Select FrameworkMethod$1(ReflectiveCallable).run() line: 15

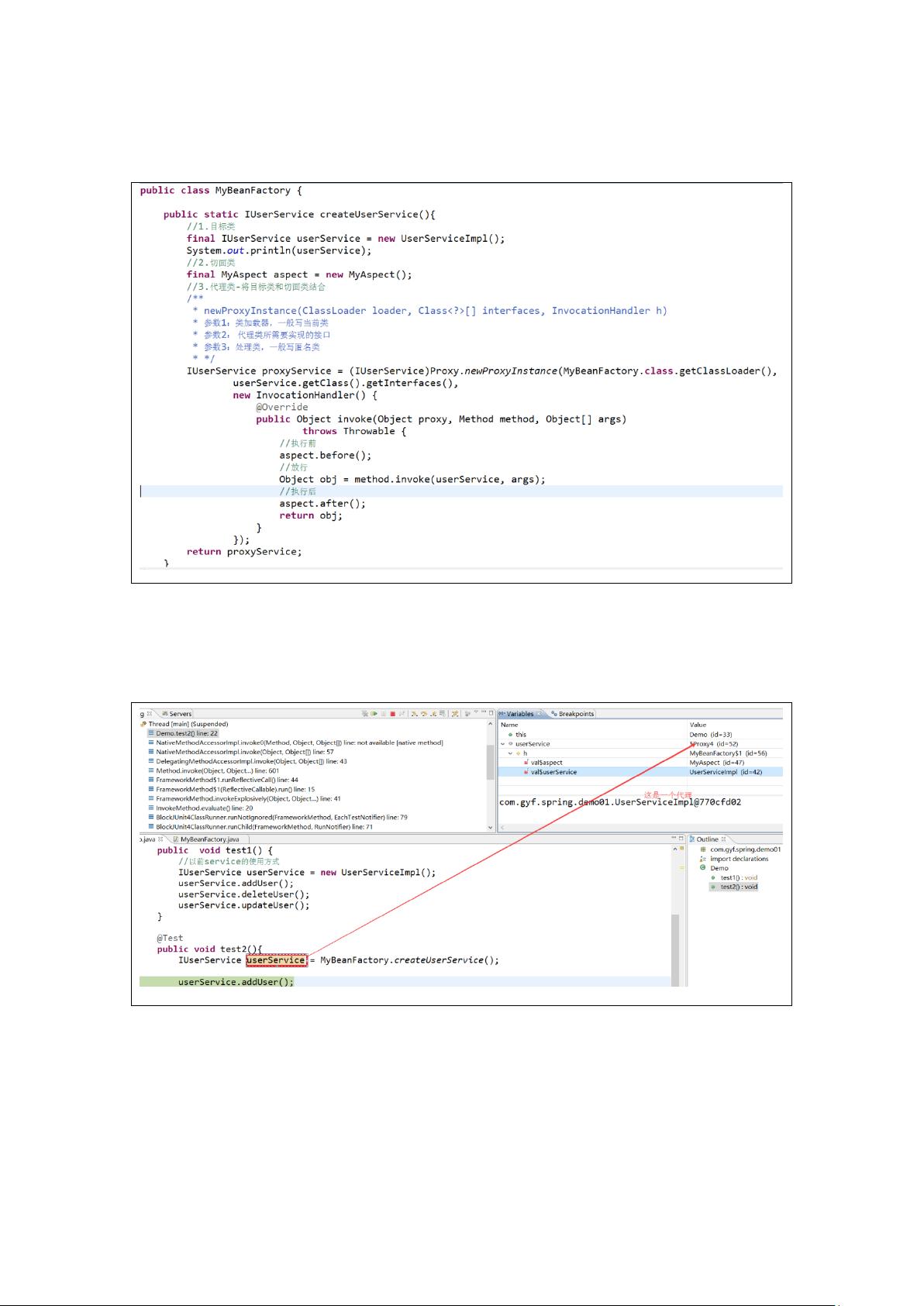tap(232, 789)
